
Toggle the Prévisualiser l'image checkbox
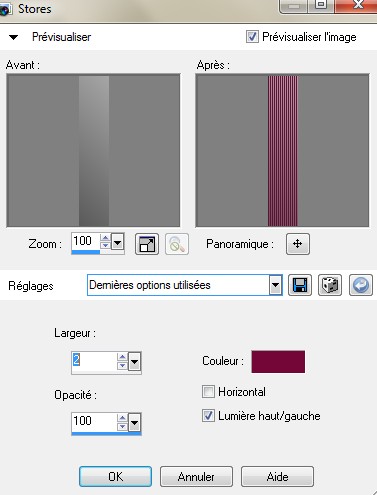[252, 36]
